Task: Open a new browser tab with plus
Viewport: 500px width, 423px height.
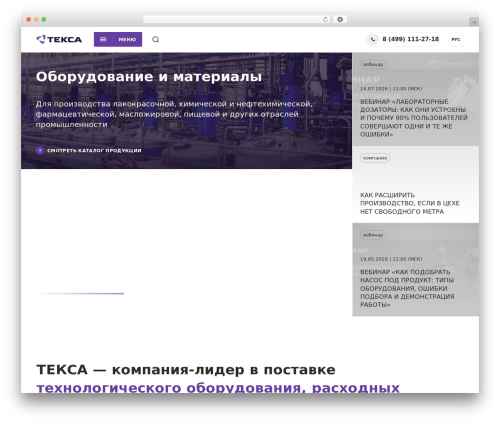Action: point(474,22)
